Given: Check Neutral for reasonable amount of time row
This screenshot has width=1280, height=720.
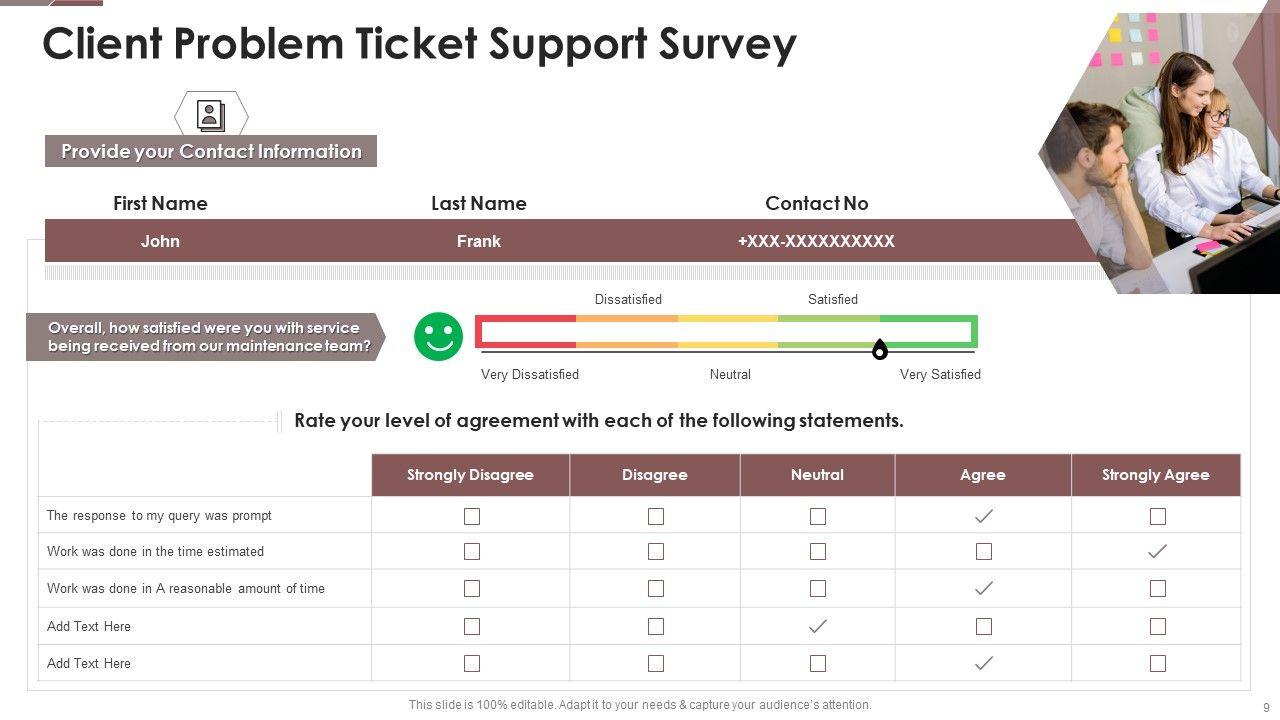Looking at the screenshot, I should click(818, 588).
